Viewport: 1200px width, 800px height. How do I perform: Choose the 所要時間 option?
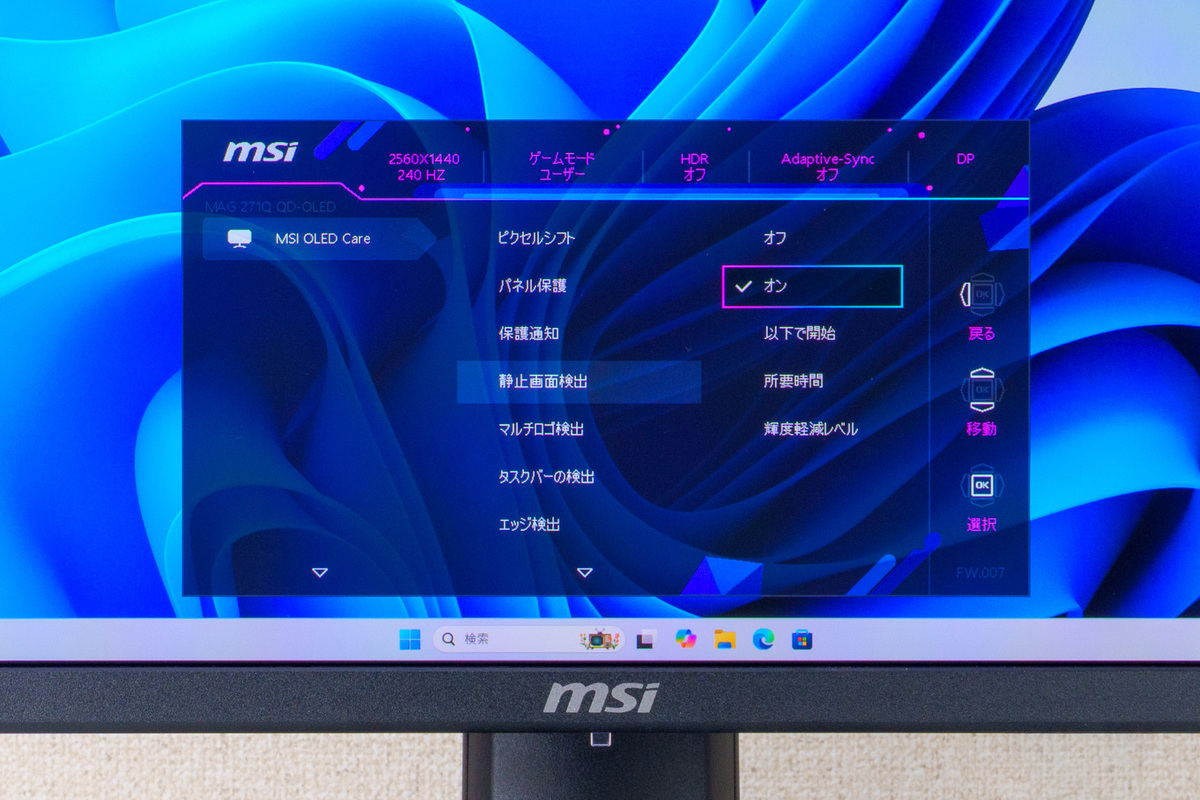(x=794, y=382)
